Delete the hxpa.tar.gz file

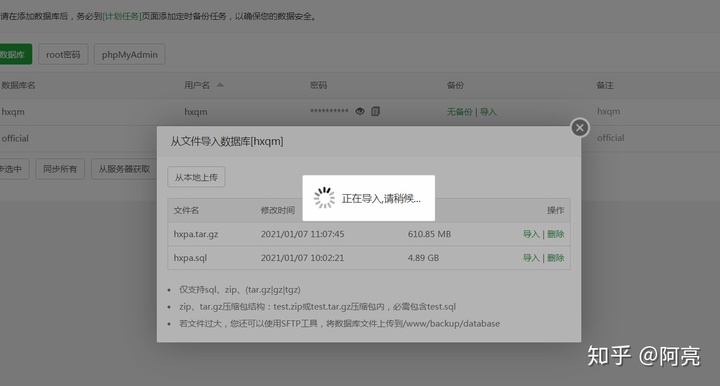(x=555, y=234)
